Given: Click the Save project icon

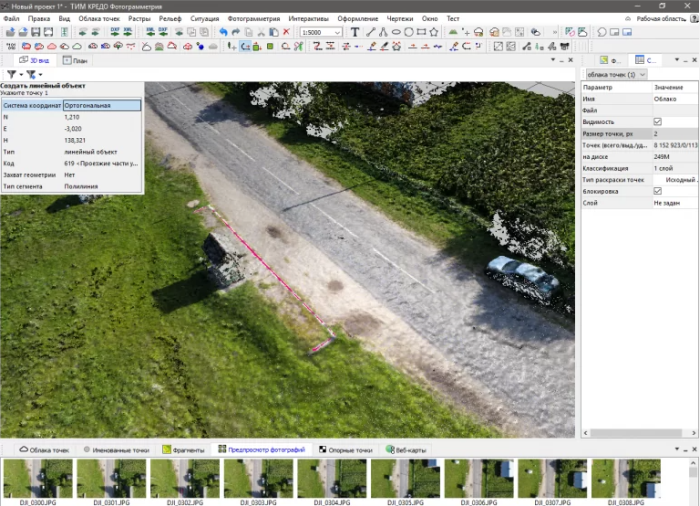Looking at the screenshot, I should [37, 32].
